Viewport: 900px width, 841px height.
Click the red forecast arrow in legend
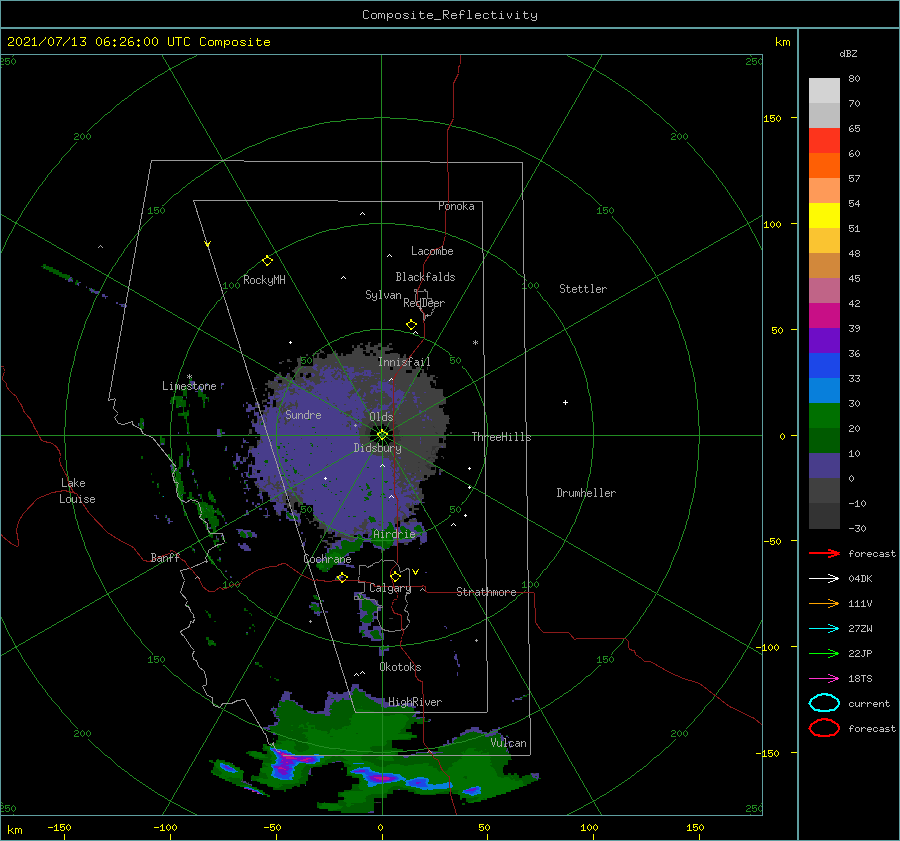[824, 553]
